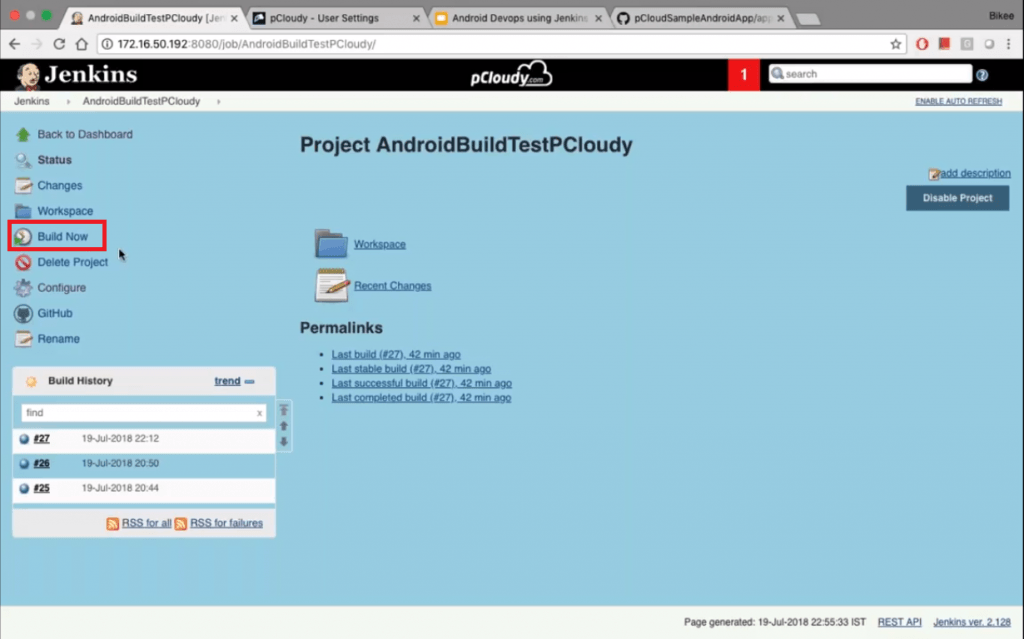
Task: Select the Delete Project icon
Action: coord(22,261)
